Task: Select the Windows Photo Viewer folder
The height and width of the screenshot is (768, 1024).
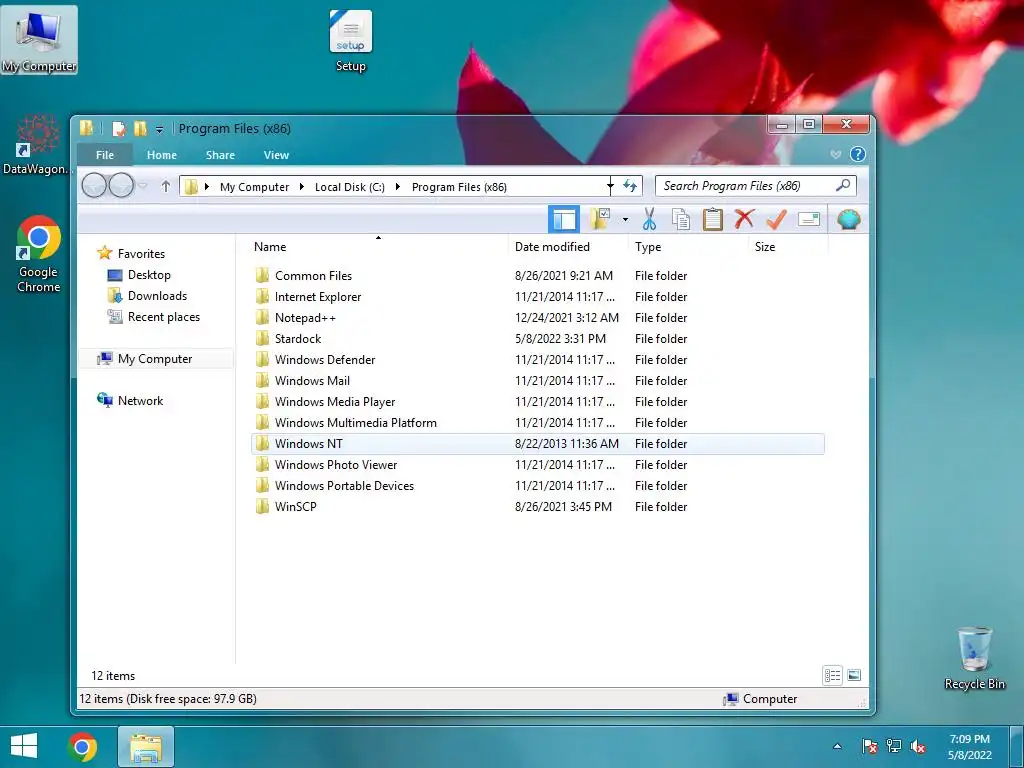Action: click(537, 464)
